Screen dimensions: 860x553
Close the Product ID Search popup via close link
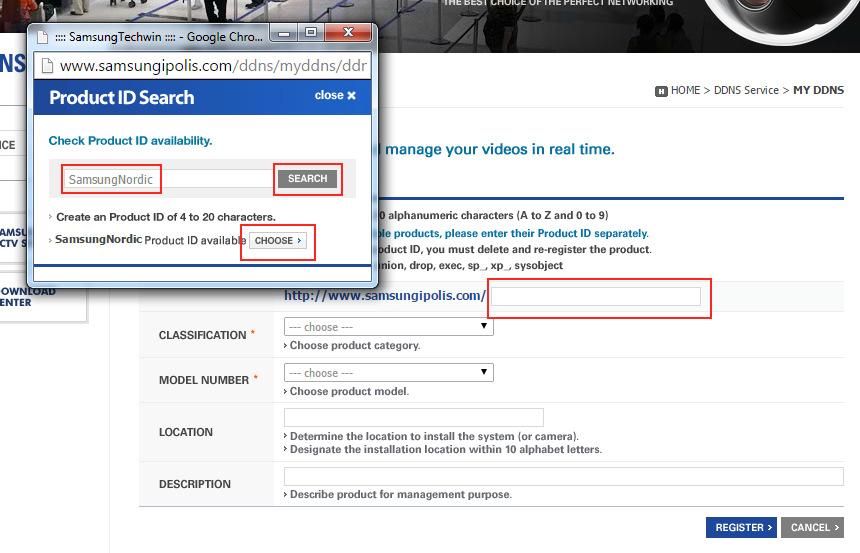[x=335, y=95]
